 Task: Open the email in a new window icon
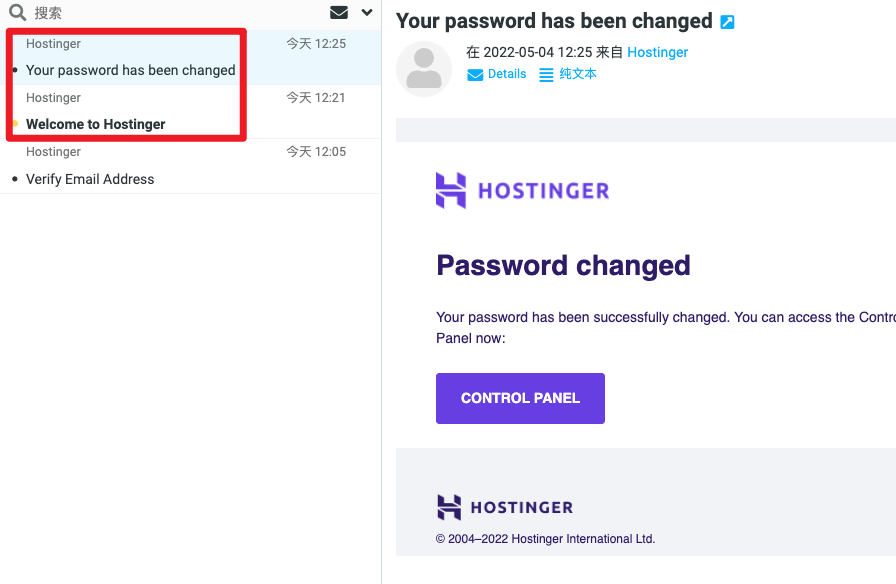(727, 20)
